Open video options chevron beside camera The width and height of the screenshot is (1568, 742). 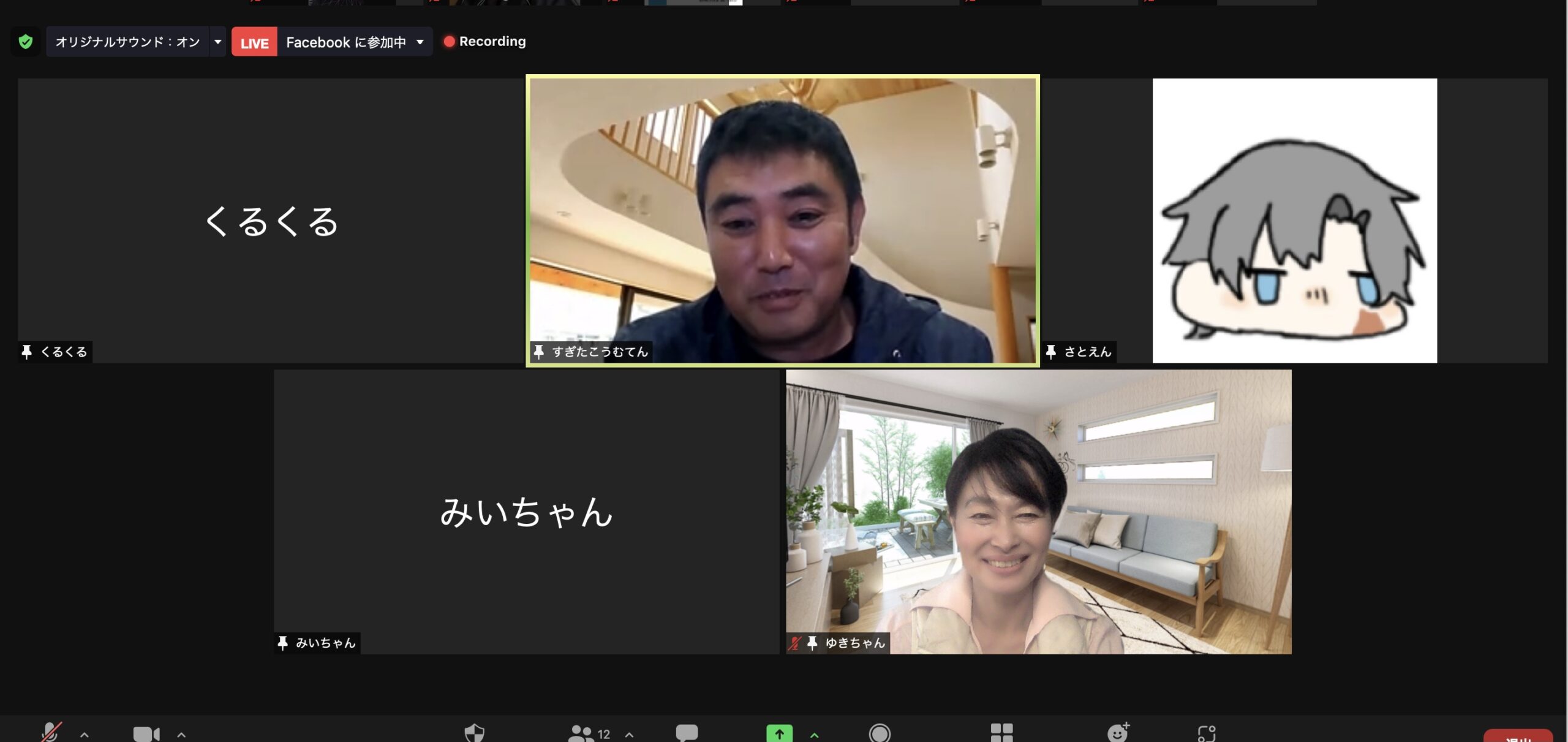(x=181, y=734)
